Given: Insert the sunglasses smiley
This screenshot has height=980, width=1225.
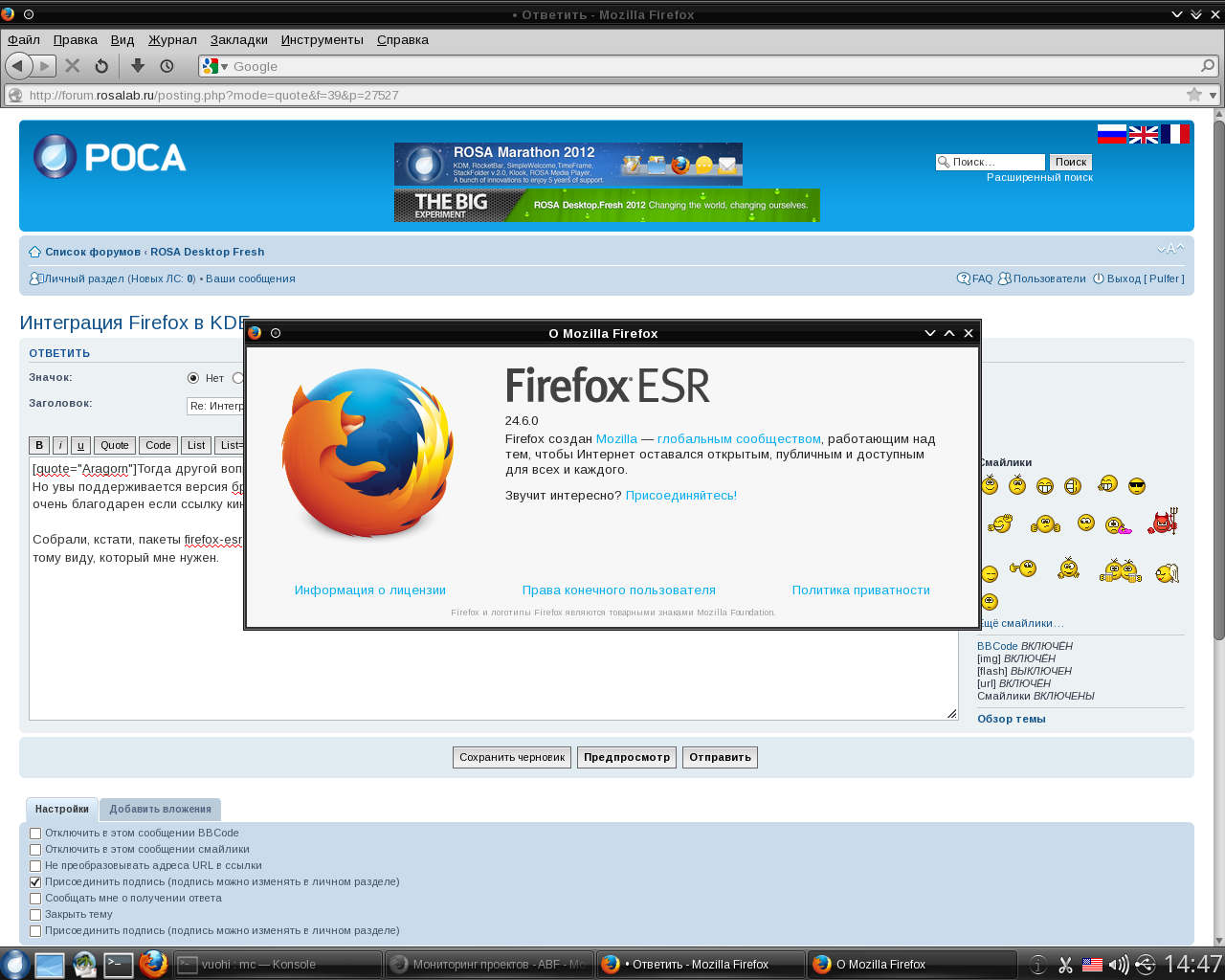Looking at the screenshot, I should tap(1136, 486).
